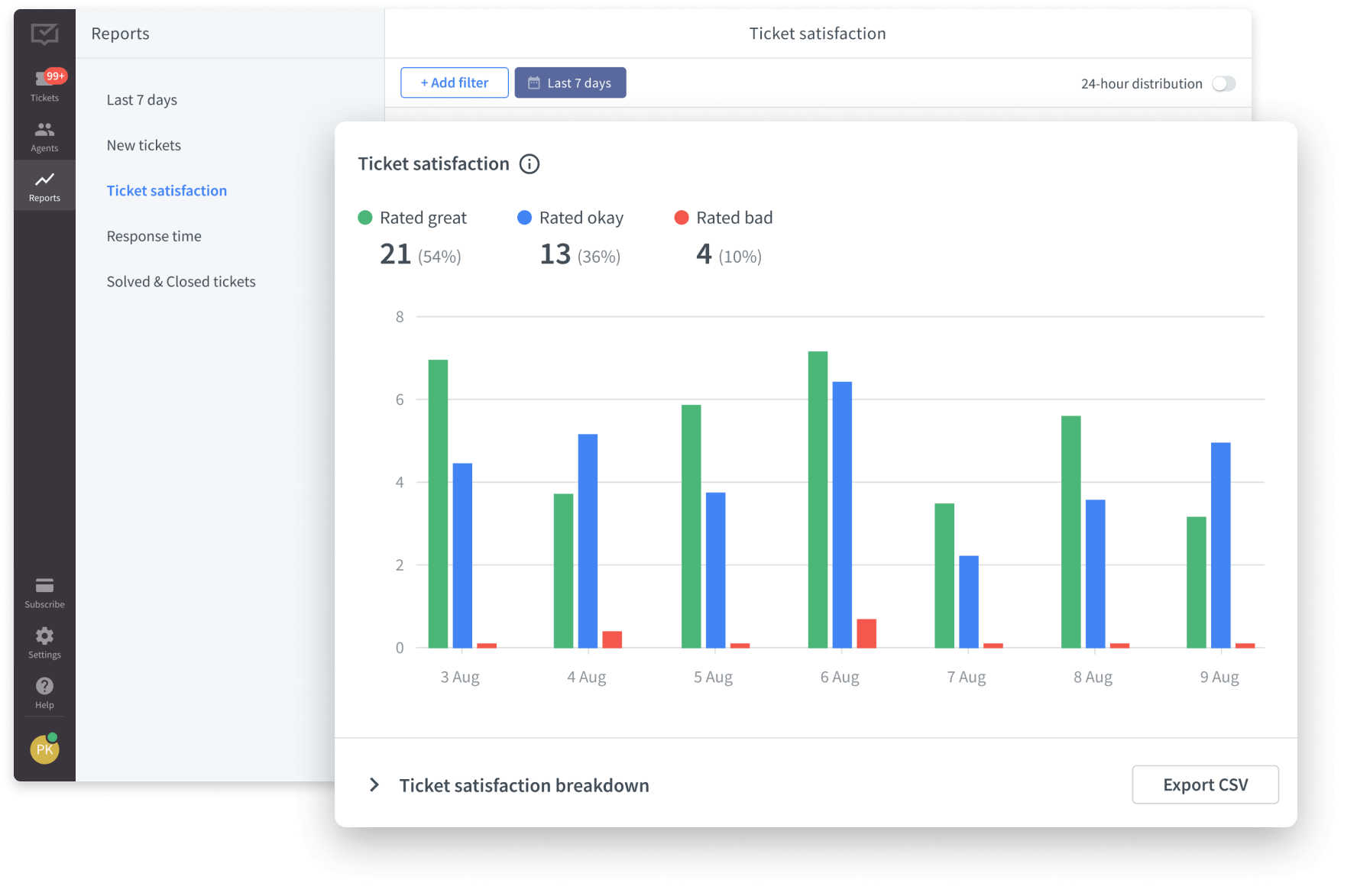Click the Export CSV button

[x=1205, y=784]
